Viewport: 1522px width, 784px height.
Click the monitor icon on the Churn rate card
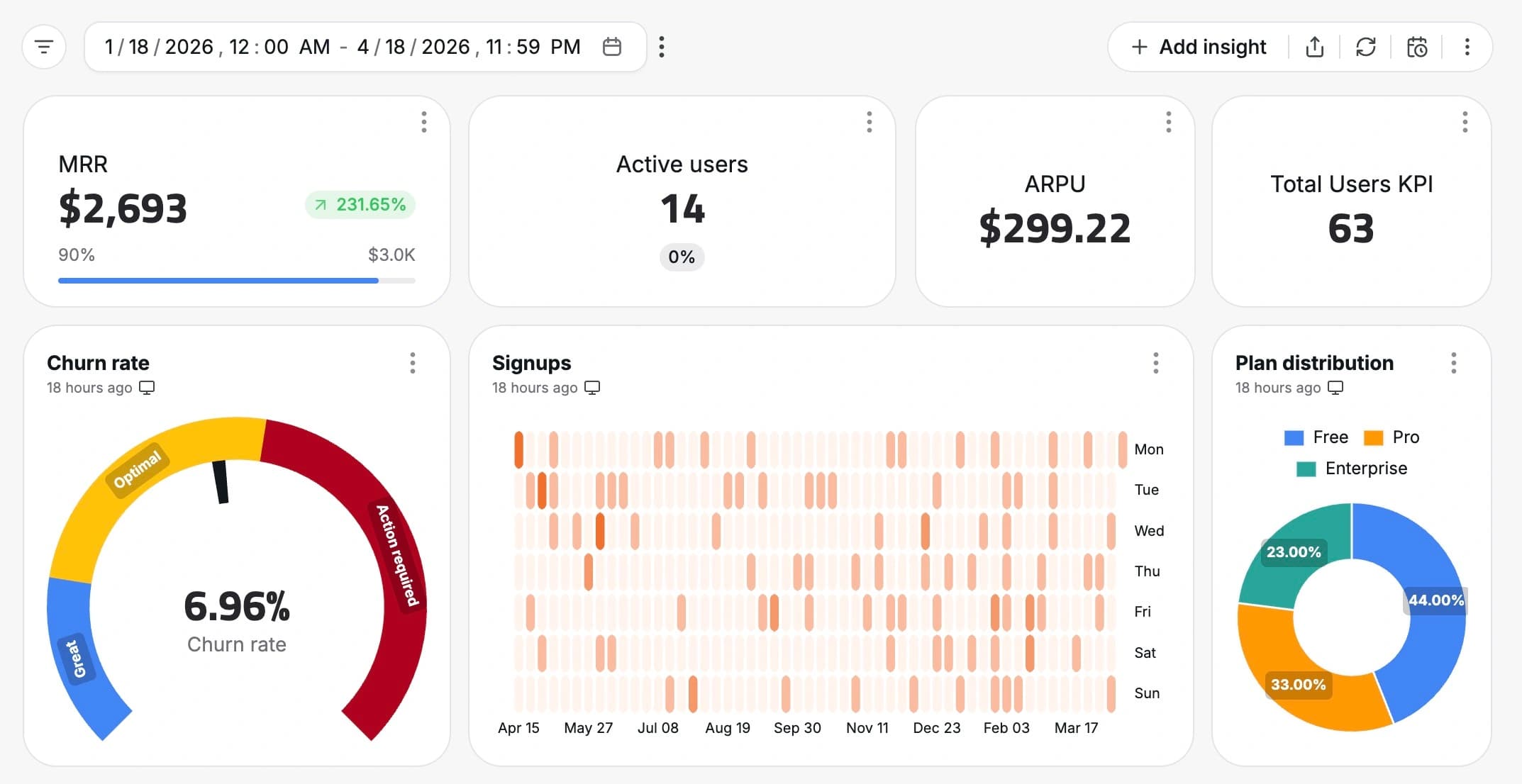click(x=147, y=388)
